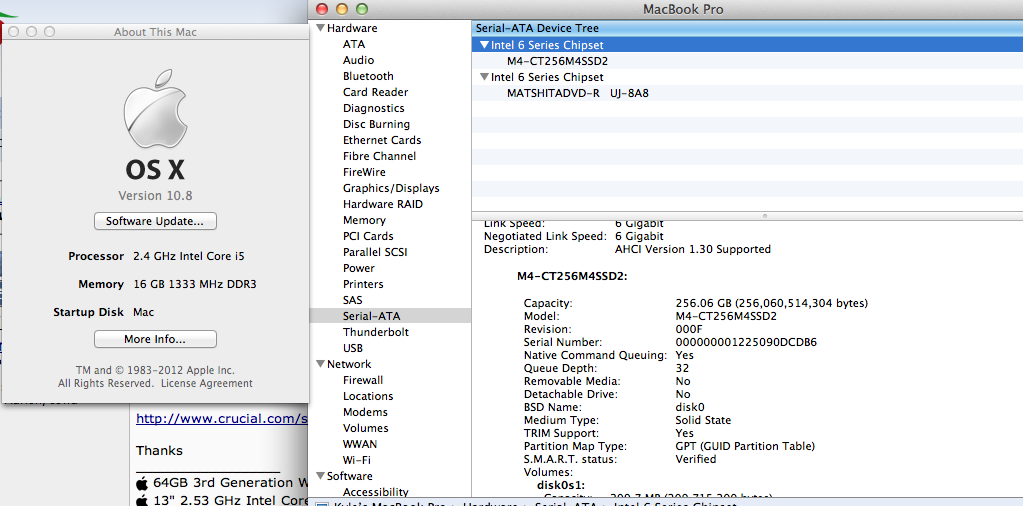Image resolution: width=1023 pixels, height=506 pixels.
Task: Select ATA in the Hardware list
Action: 354,44
